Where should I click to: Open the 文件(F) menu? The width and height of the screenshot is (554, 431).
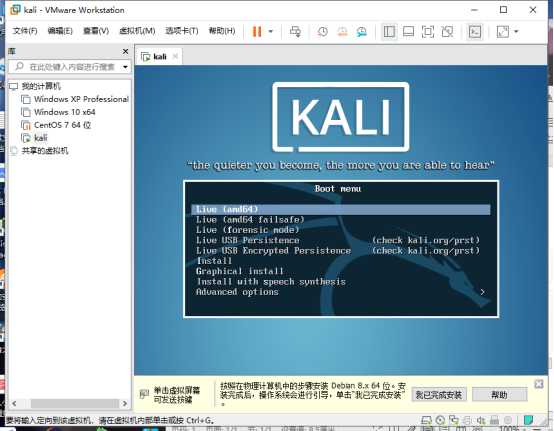pos(25,31)
